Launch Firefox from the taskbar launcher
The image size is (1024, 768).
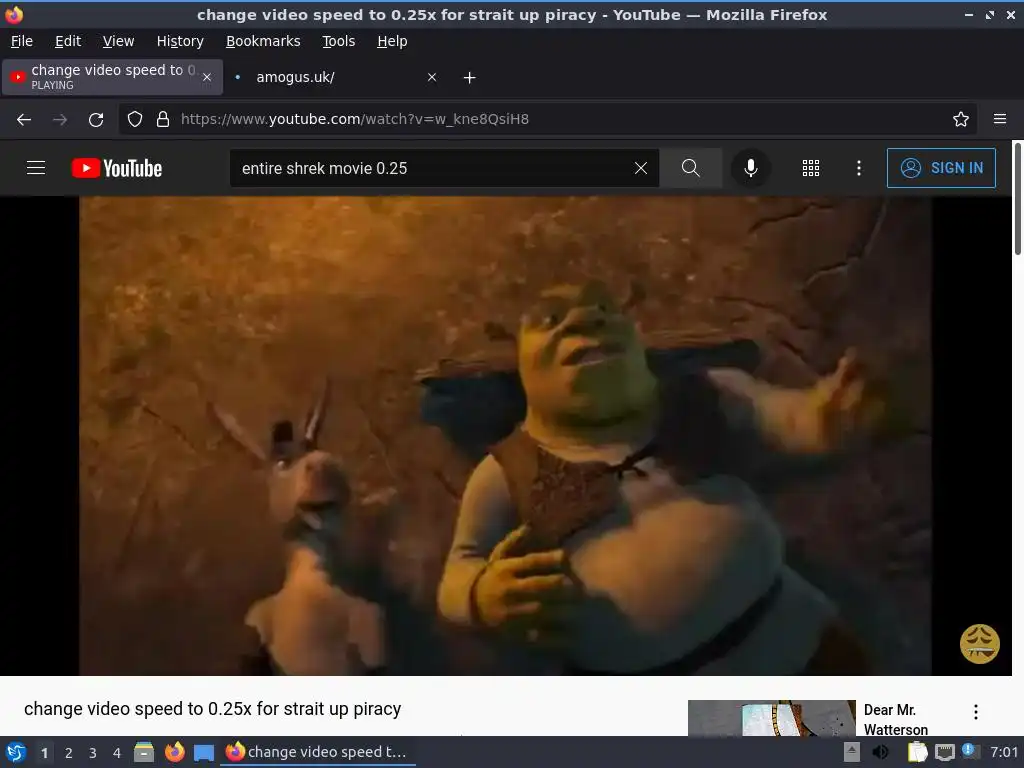(x=174, y=752)
